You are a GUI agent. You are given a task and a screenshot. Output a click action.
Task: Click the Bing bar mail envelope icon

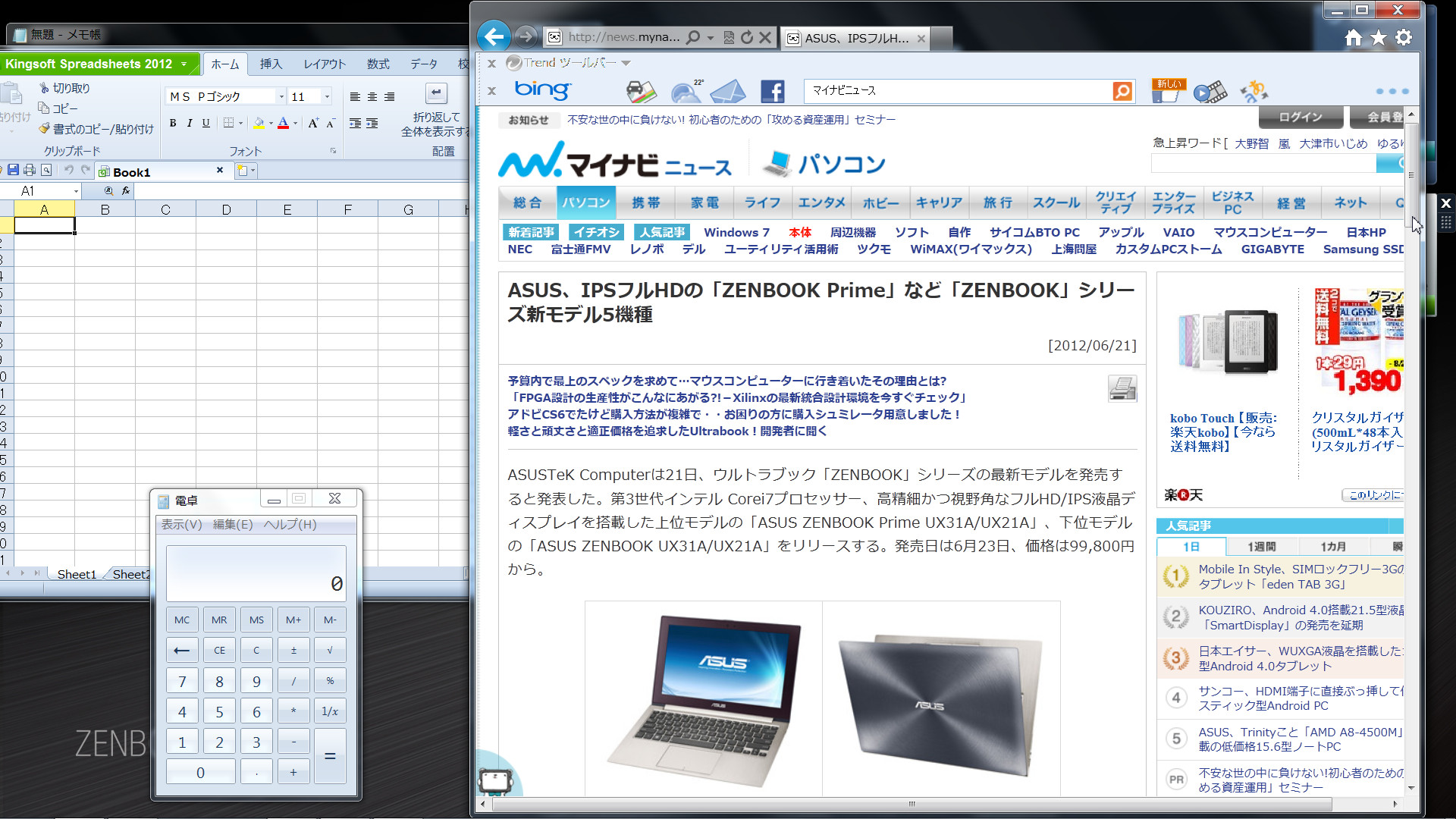coord(727,91)
